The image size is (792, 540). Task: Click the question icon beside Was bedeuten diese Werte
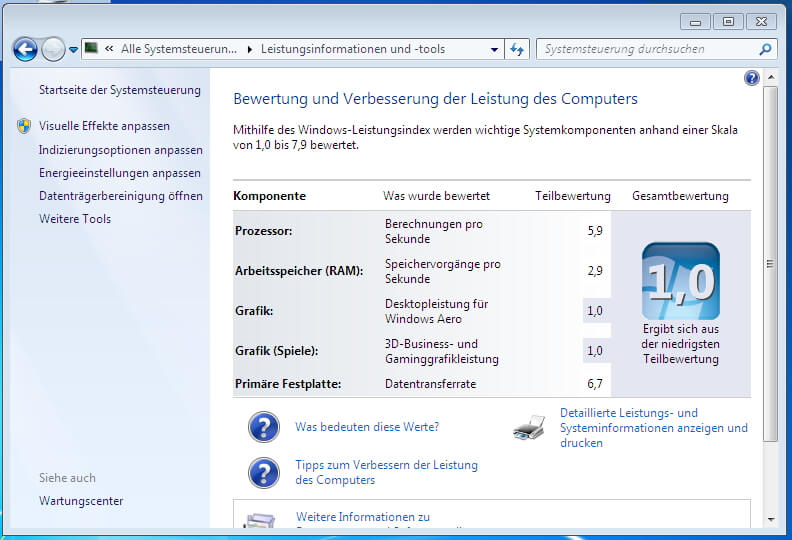coord(264,427)
